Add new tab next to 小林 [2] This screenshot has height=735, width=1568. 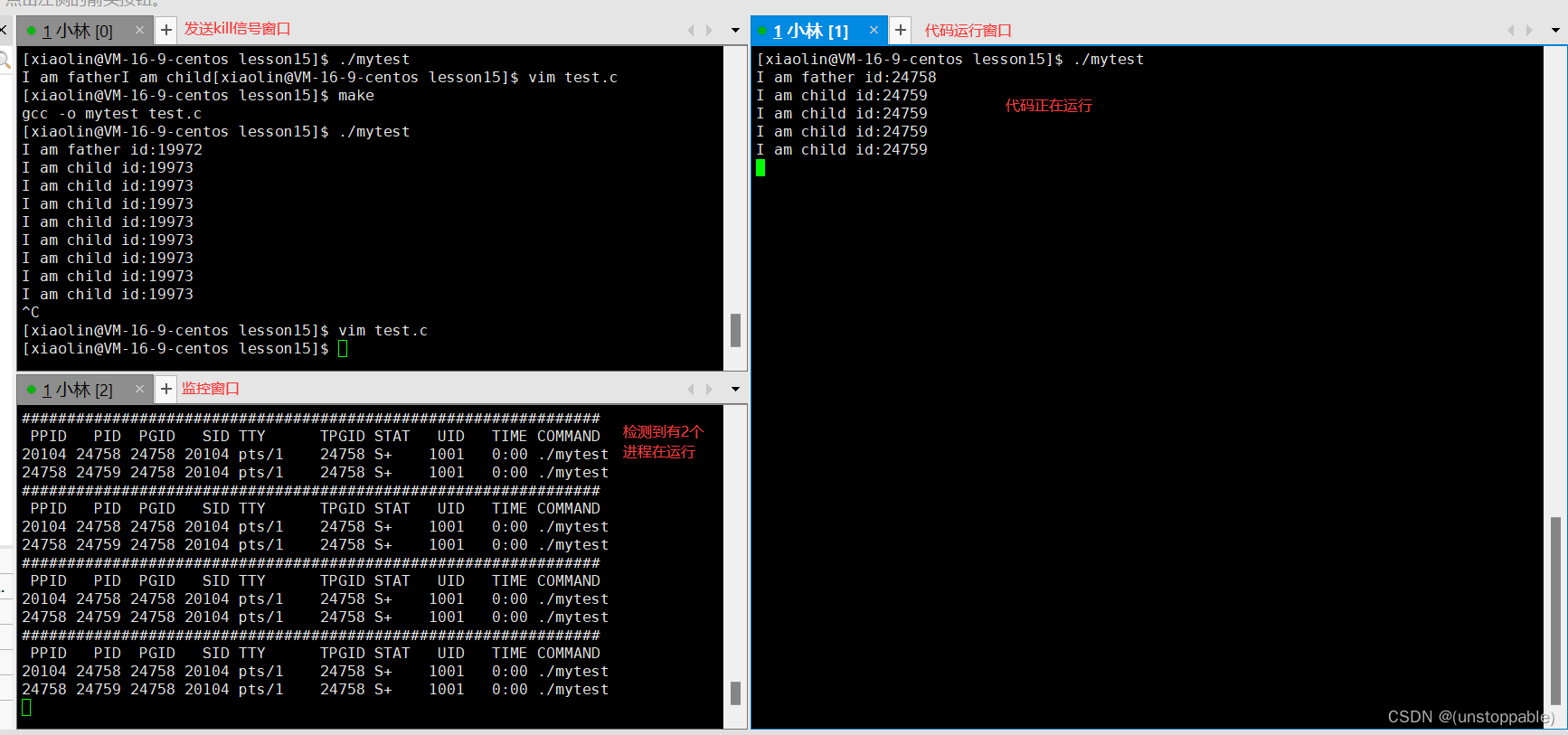point(166,389)
